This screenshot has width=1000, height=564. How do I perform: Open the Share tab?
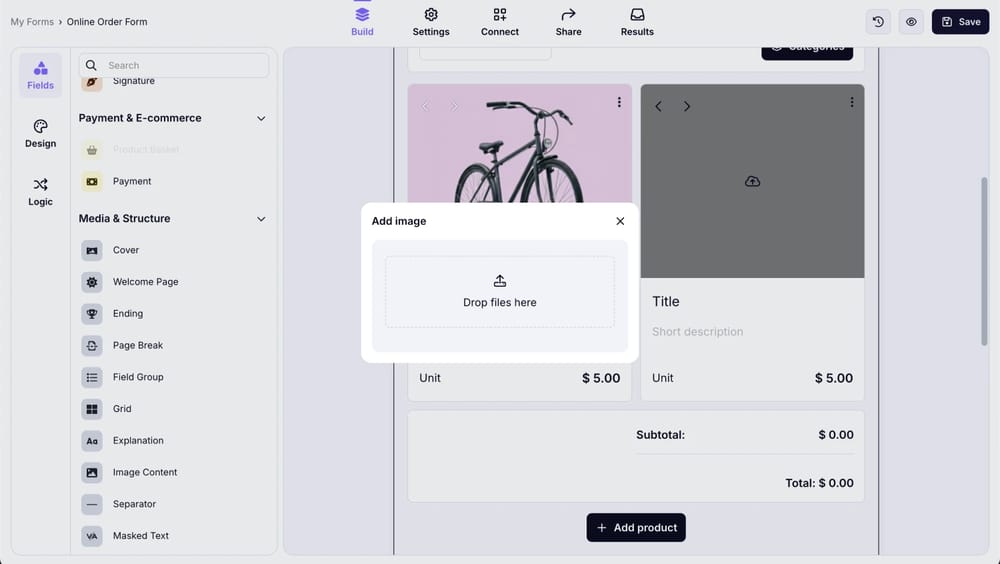point(568,22)
